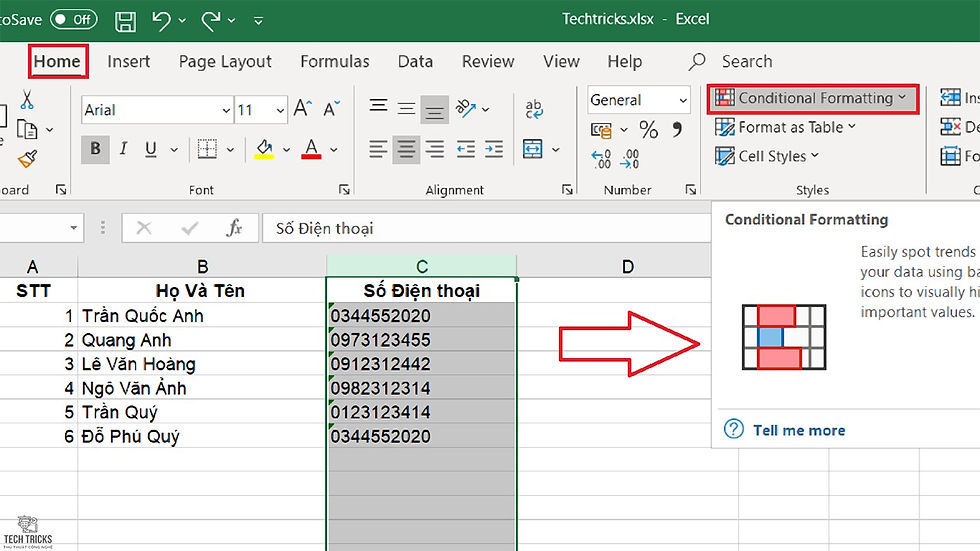Open Number dialog launcher
The height and width of the screenshot is (551, 980).
click(x=691, y=189)
